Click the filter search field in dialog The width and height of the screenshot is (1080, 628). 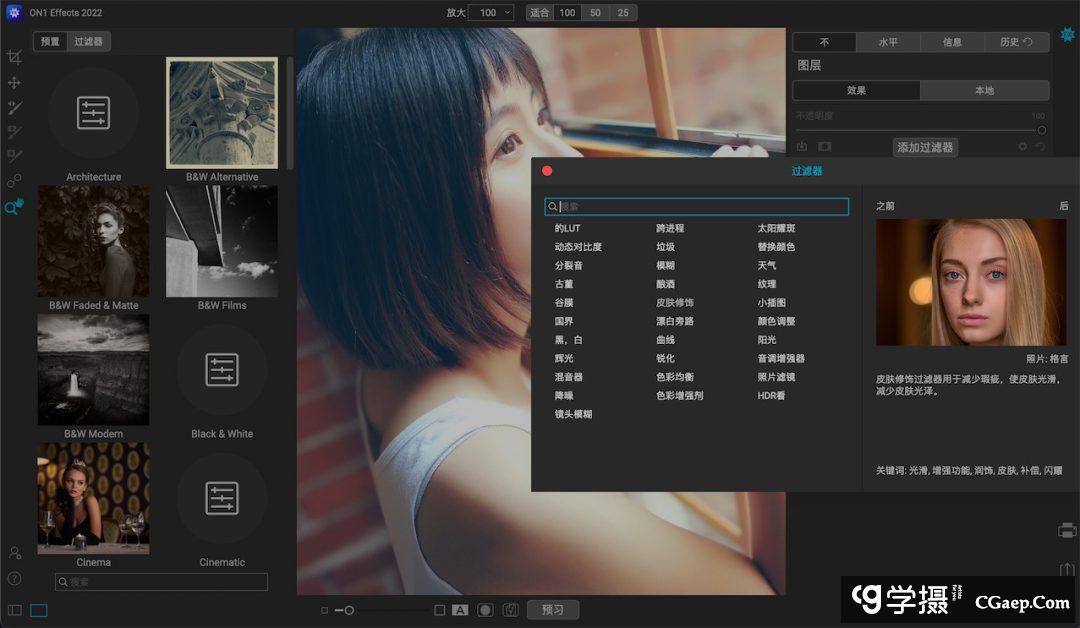pos(696,207)
